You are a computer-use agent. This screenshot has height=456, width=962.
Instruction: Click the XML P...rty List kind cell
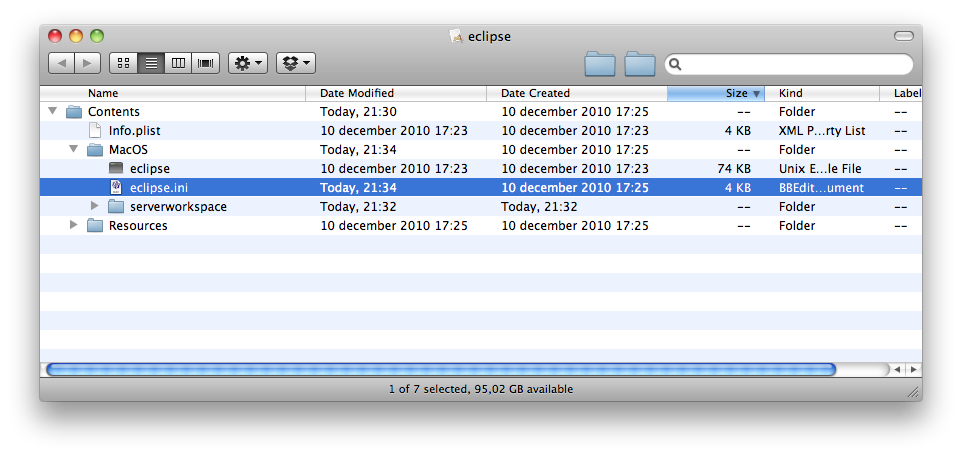pyautogui.click(x=822, y=131)
